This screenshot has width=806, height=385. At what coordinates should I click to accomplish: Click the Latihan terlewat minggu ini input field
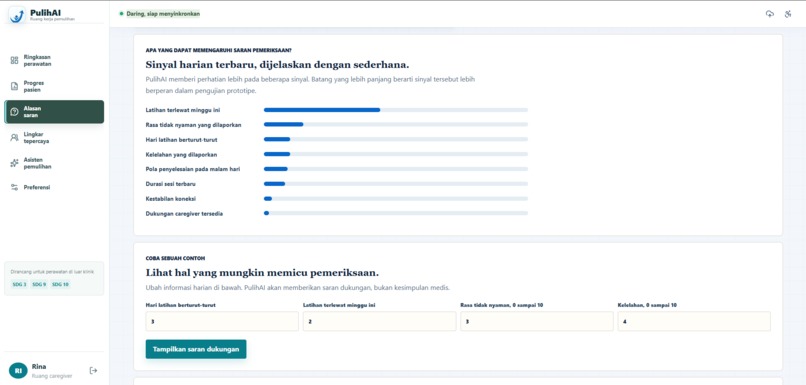tap(379, 321)
